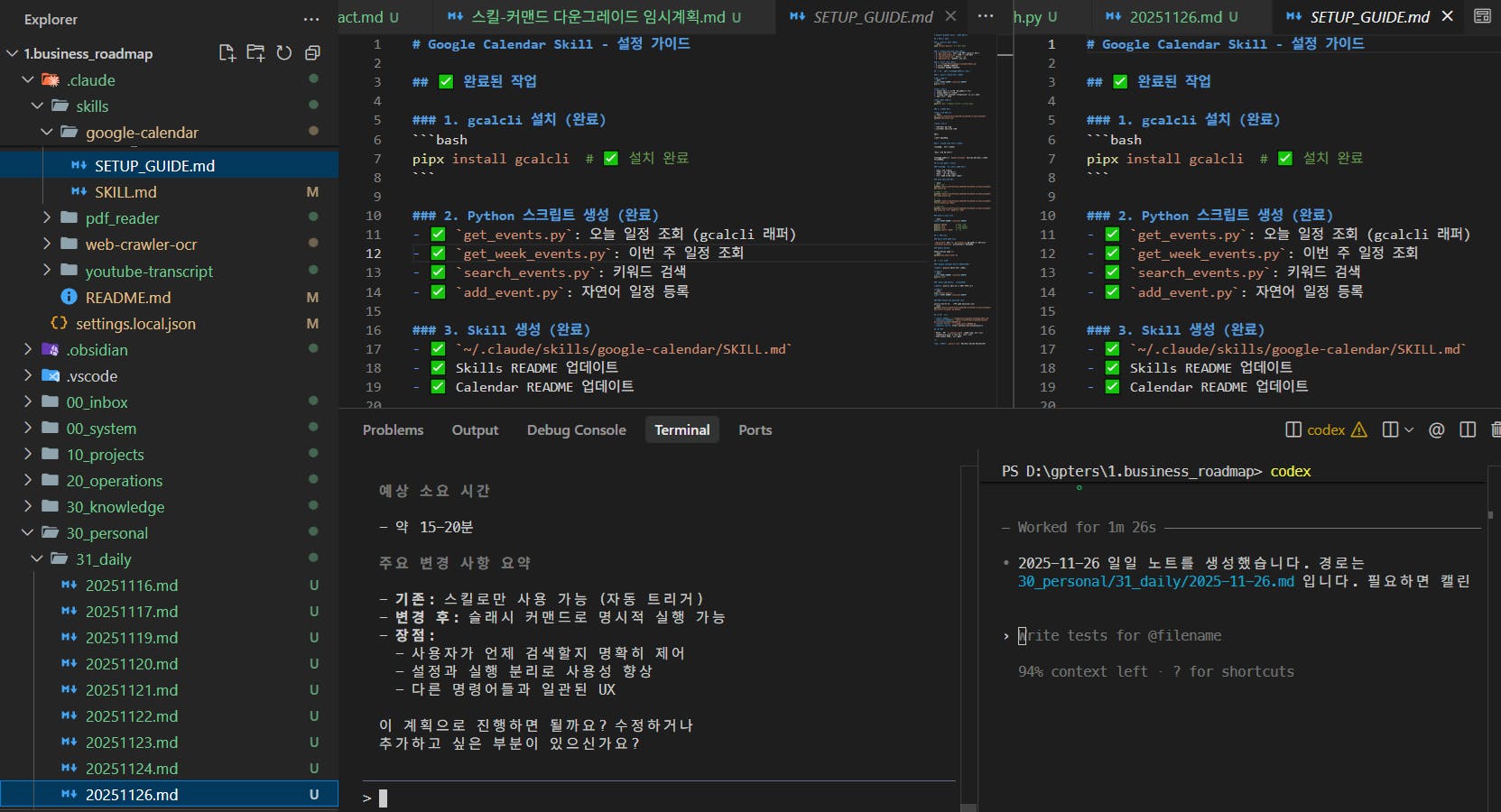
Task: Click the codex warning triangle in terminal panel
Action: 1358,430
